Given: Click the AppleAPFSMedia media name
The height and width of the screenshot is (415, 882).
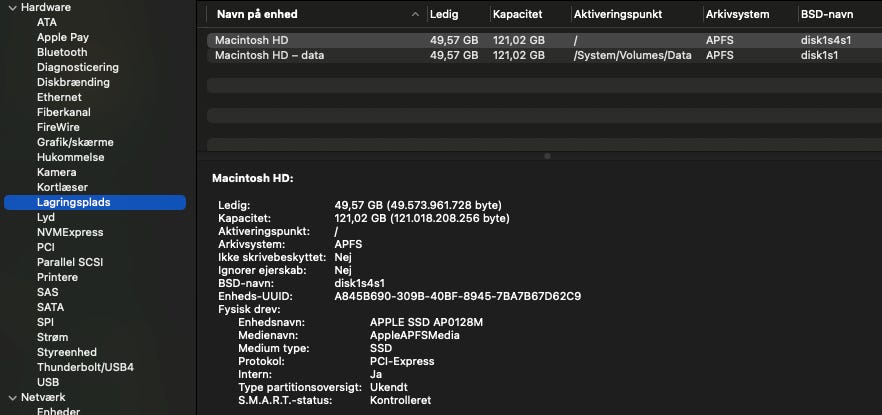Looking at the screenshot, I should click(x=415, y=335).
